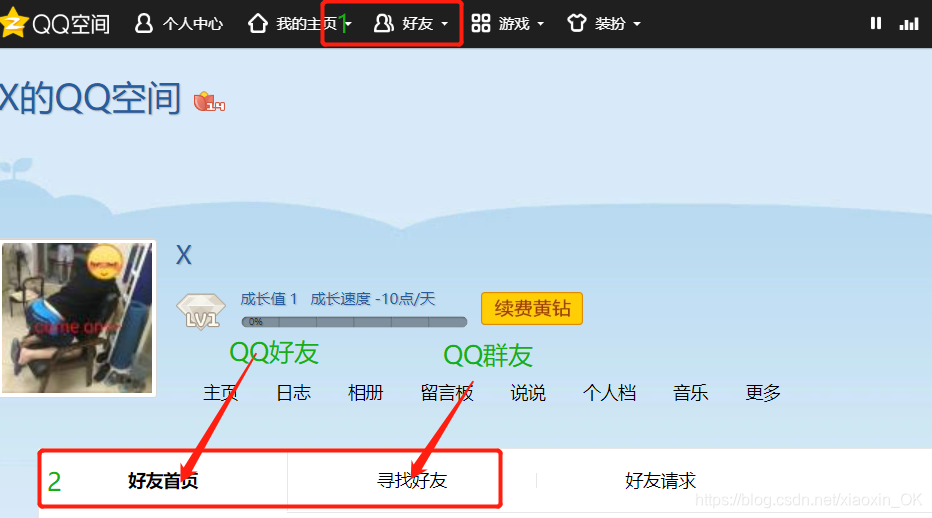This screenshot has height=518, width=932.
Task: Select the 寻找好友 tab
Action: (x=412, y=481)
